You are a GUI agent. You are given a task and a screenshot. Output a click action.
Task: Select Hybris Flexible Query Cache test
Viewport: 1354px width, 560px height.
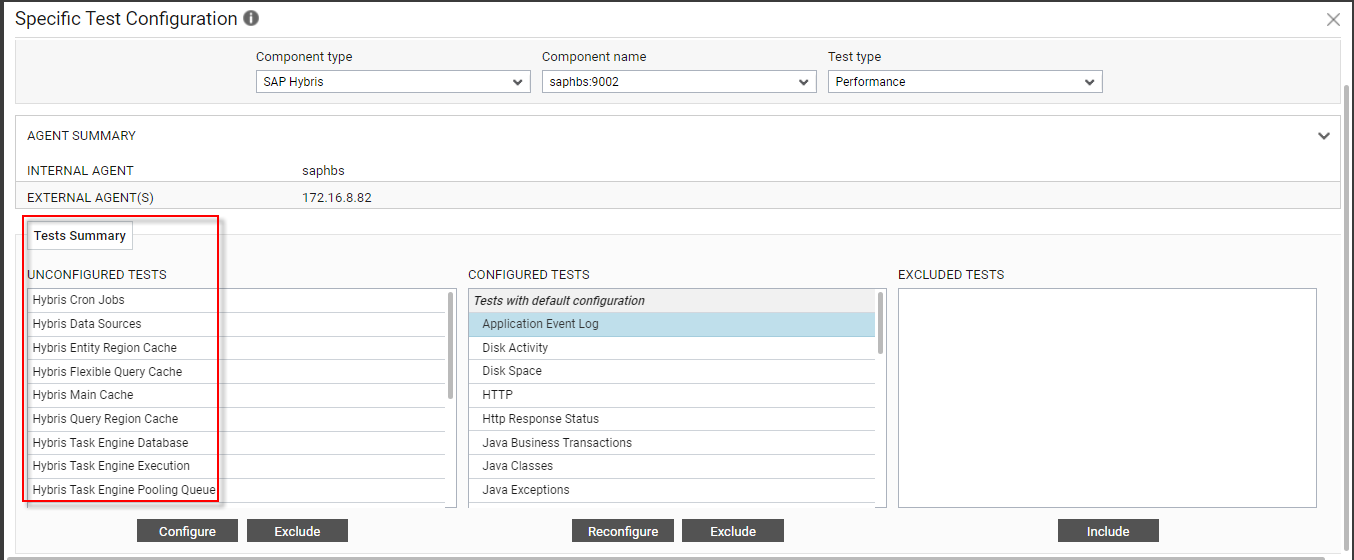pyautogui.click(x=236, y=372)
